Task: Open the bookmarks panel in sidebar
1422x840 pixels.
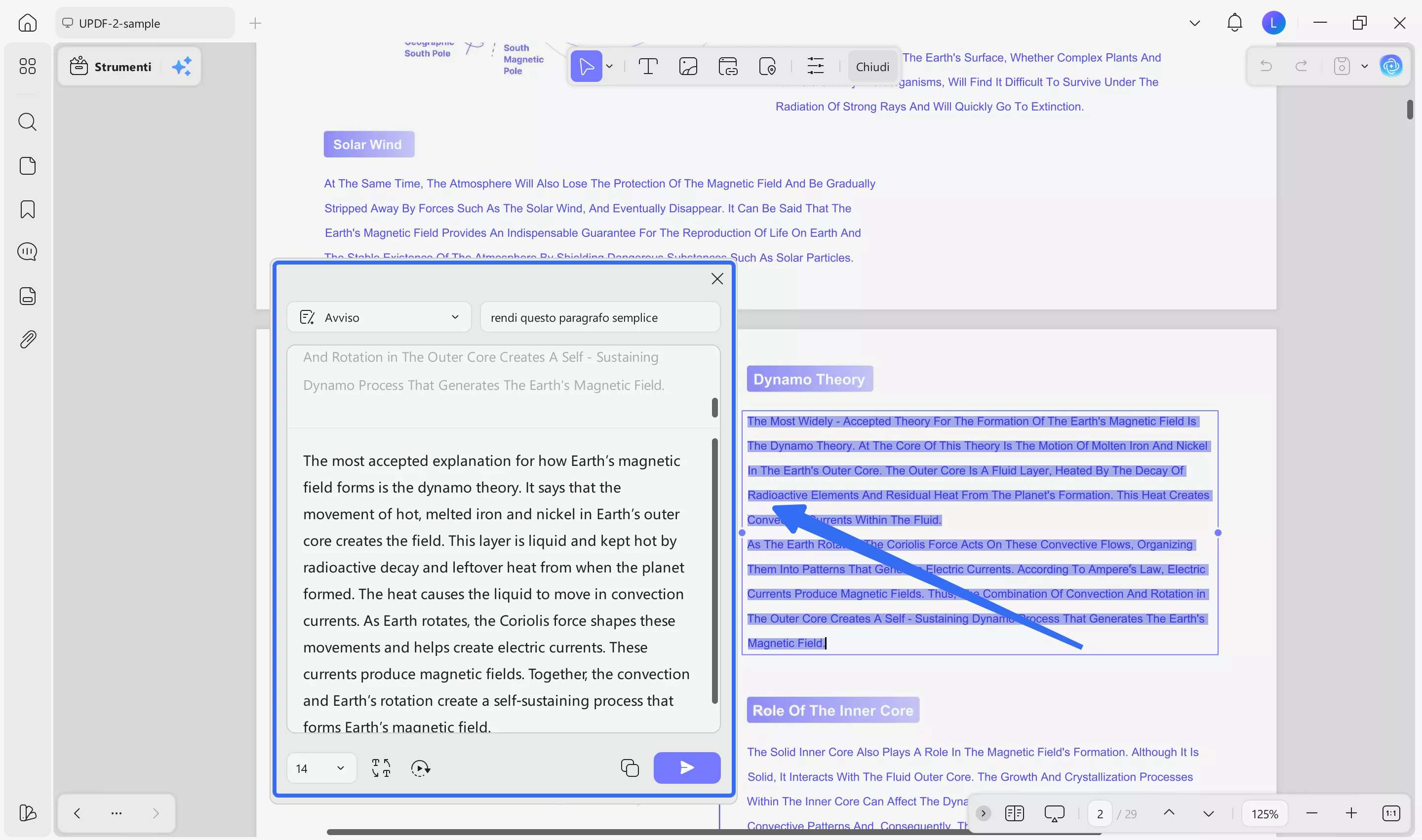Action: point(27,209)
